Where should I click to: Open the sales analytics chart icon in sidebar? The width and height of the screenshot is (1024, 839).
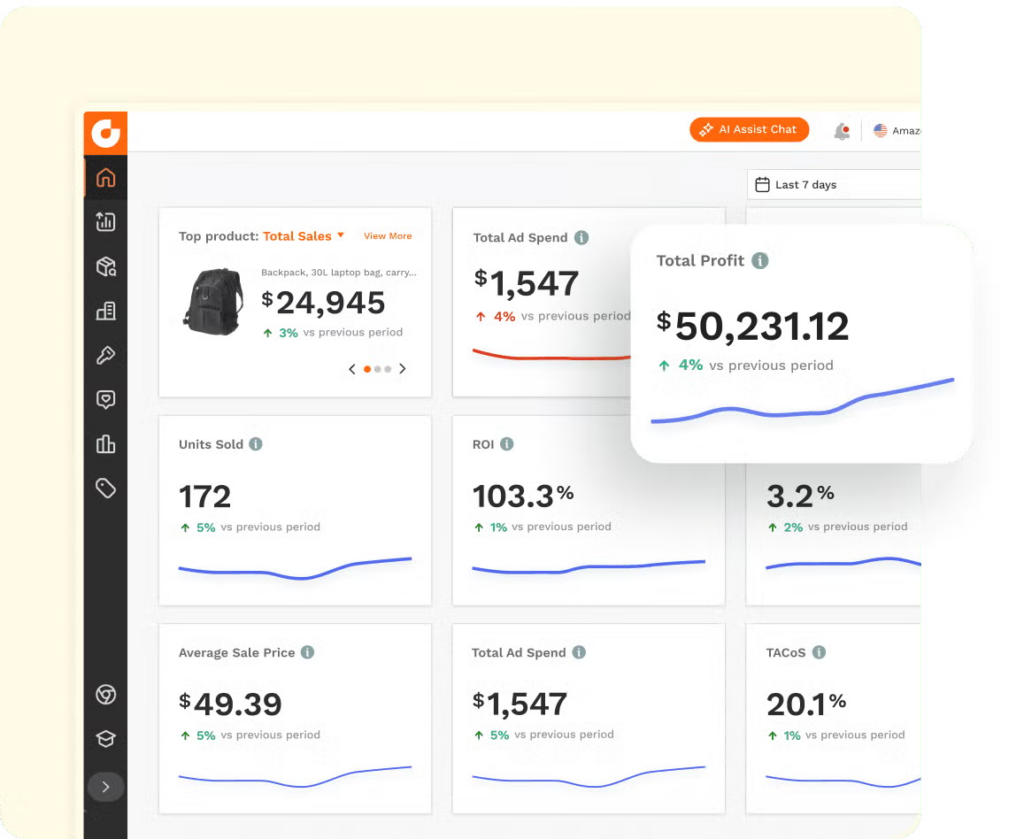105,222
